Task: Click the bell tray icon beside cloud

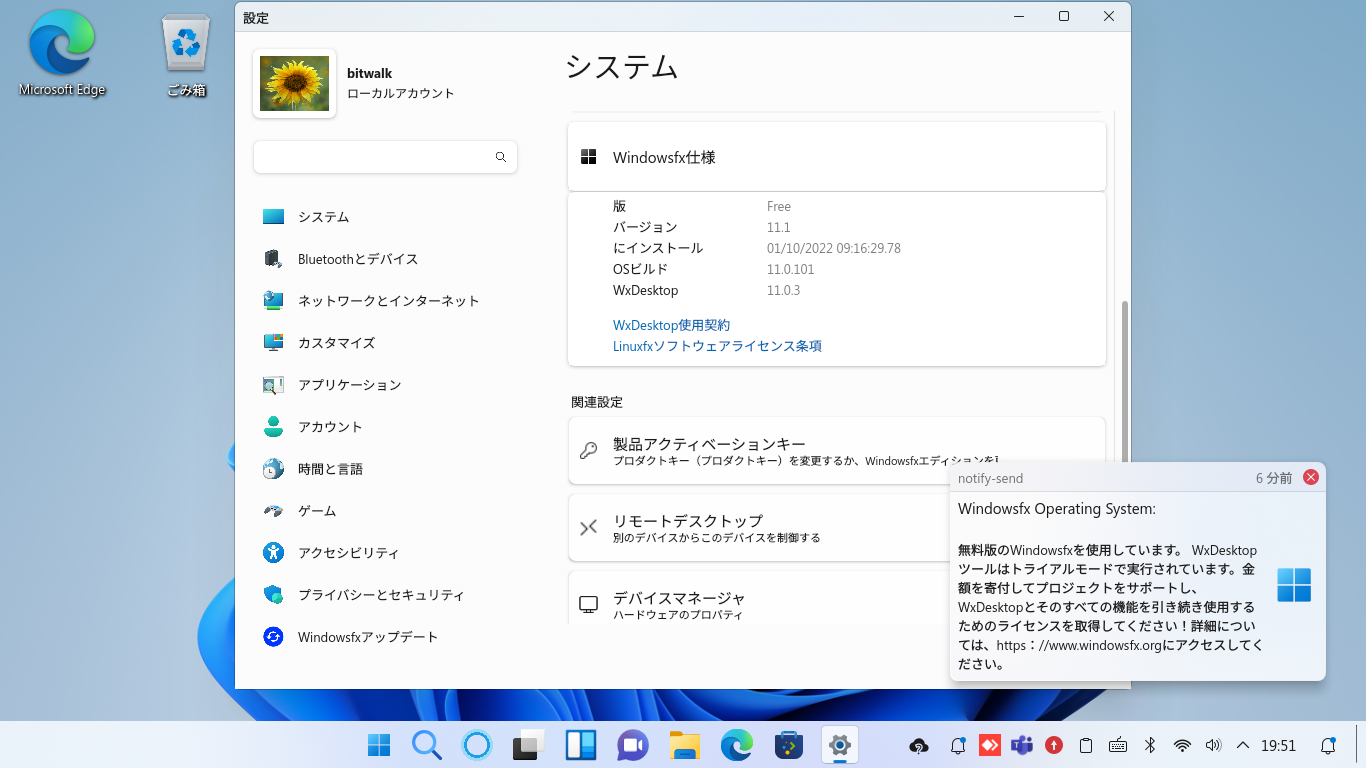Action: (958, 745)
